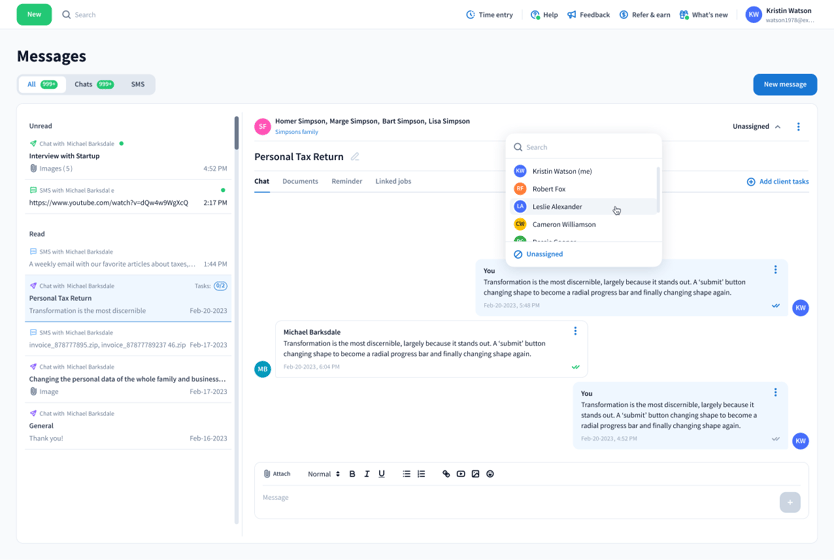Open conversation header three-dot menu
Viewport: 834px width, 560px height.
tap(798, 127)
